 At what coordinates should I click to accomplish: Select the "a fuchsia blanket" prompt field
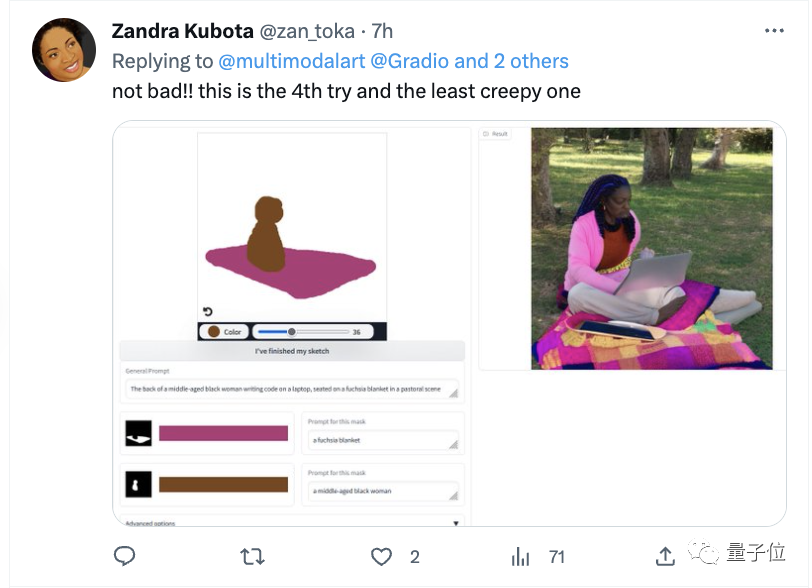(x=382, y=437)
